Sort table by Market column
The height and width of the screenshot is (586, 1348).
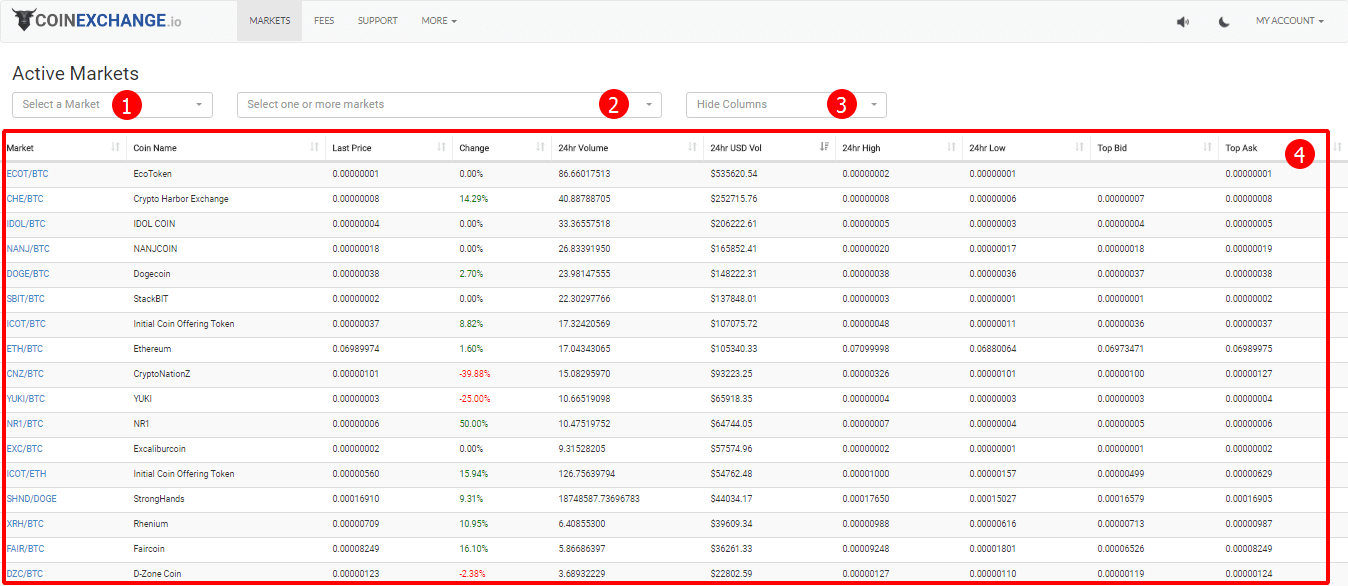pyautogui.click(x=63, y=148)
